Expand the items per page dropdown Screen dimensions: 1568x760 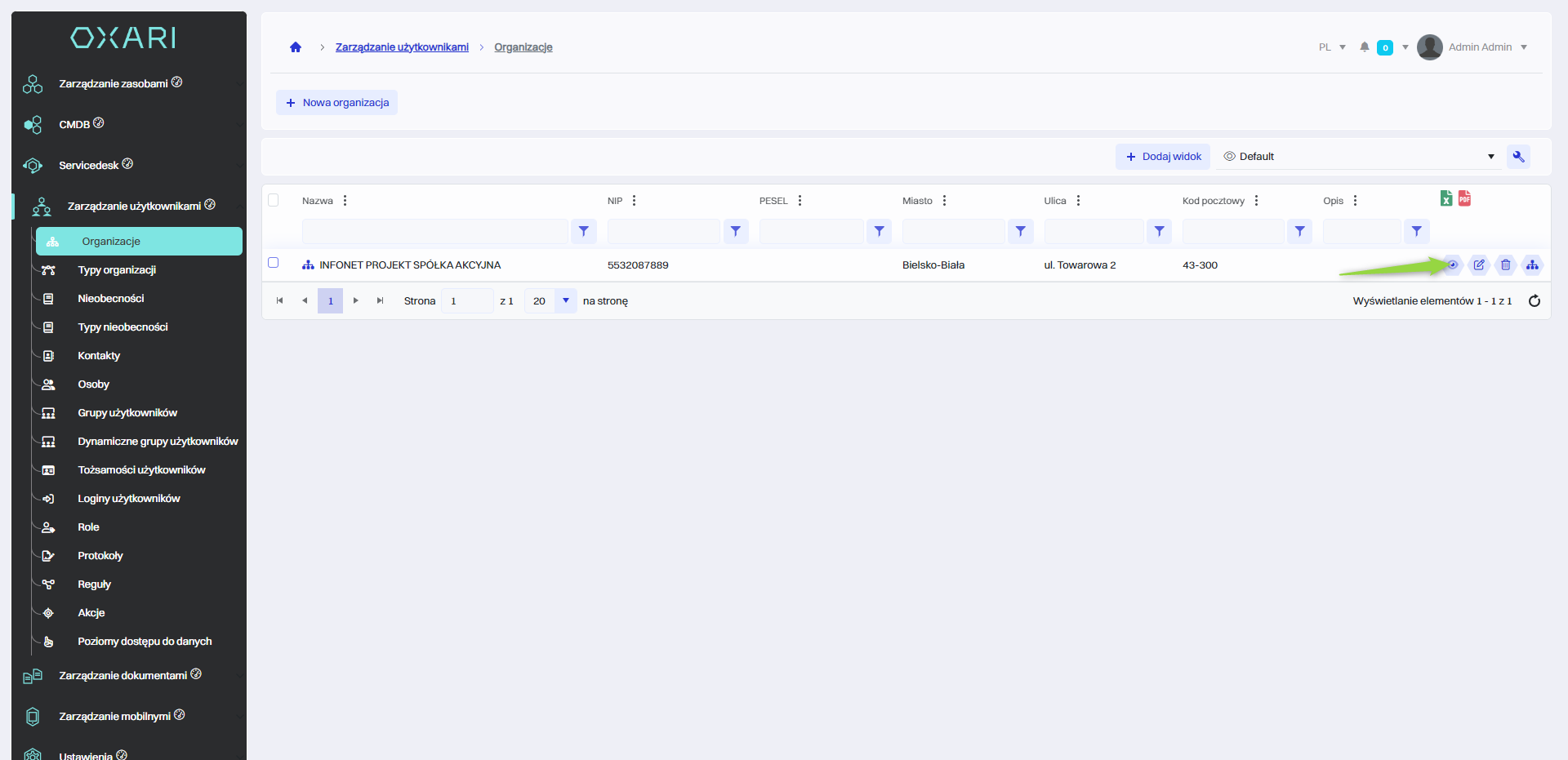(x=565, y=301)
